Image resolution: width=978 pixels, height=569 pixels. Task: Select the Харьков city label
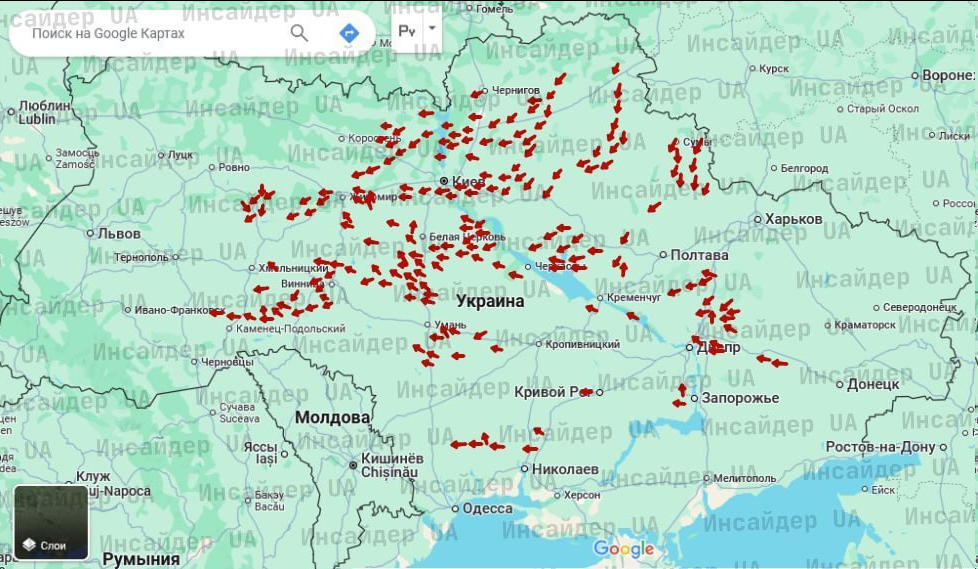[793, 219]
